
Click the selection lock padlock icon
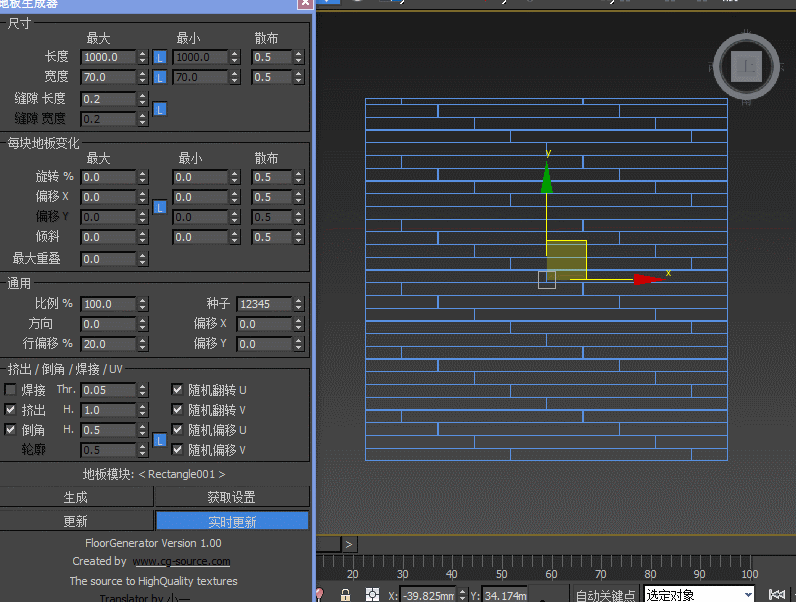(x=345, y=595)
